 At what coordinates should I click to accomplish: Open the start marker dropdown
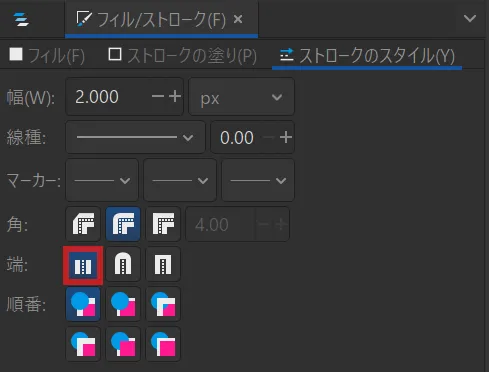coord(102,180)
